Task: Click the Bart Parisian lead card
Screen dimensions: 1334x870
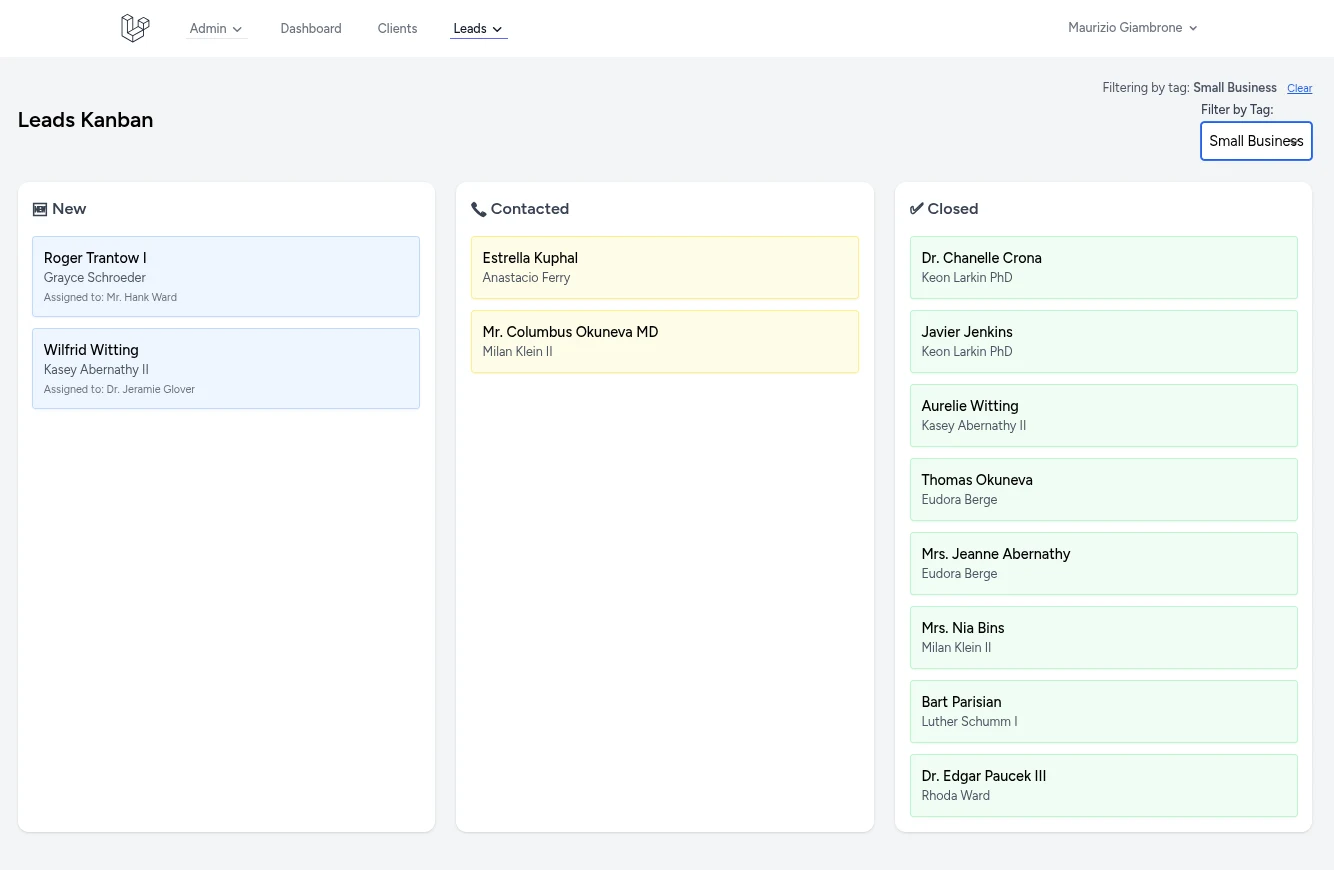Action: coord(1103,711)
